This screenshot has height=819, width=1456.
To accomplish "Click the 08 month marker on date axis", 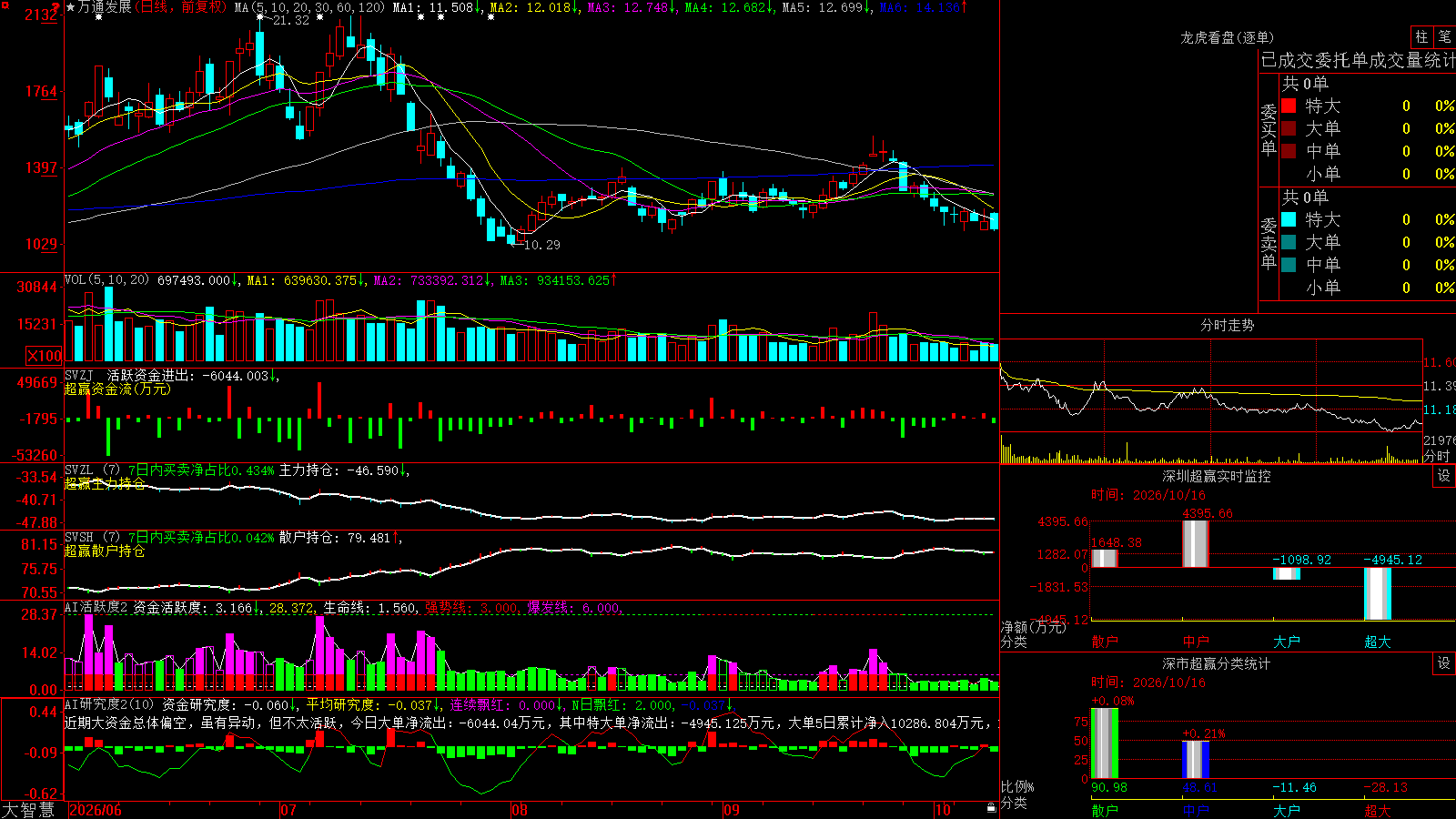I will [x=520, y=810].
